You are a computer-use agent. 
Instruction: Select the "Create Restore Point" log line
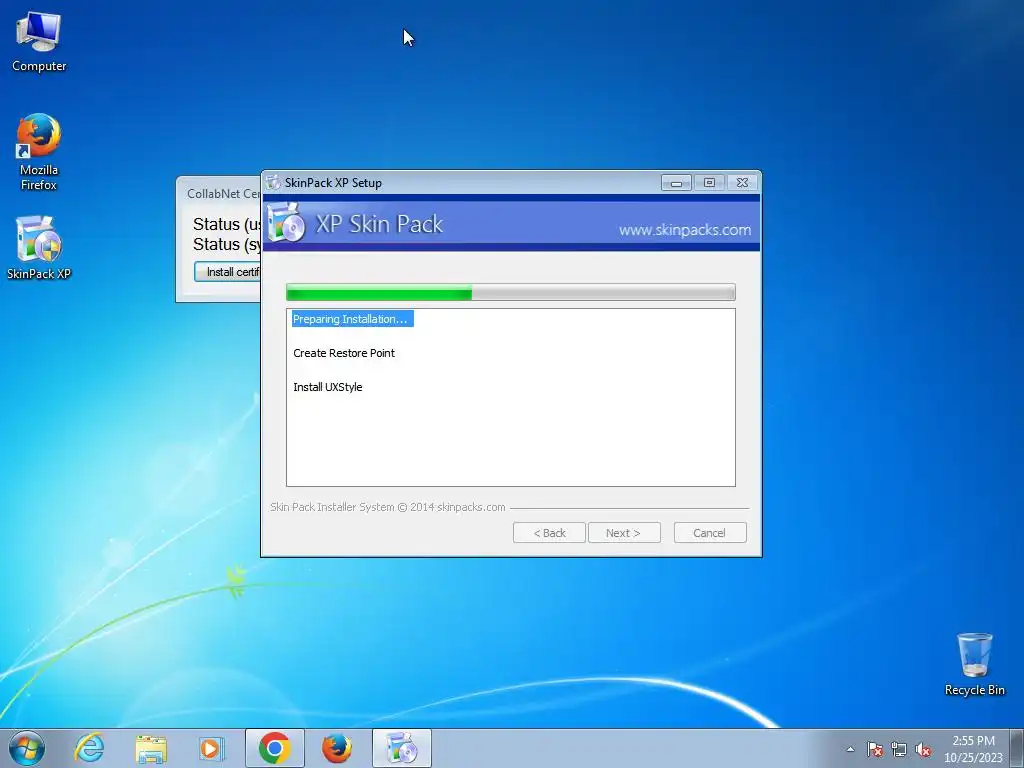pos(344,353)
